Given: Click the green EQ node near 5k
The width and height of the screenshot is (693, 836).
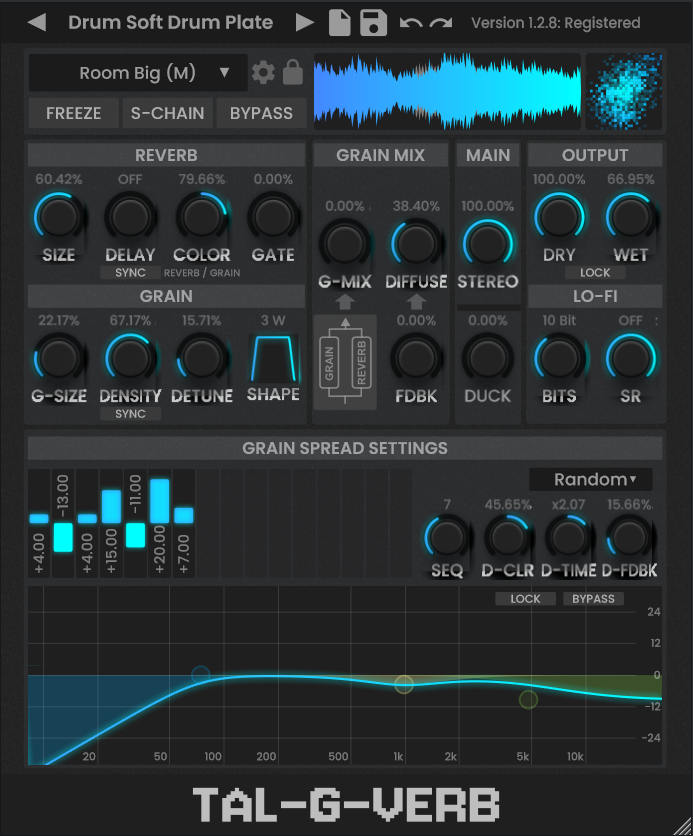Looking at the screenshot, I should (x=528, y=700).
